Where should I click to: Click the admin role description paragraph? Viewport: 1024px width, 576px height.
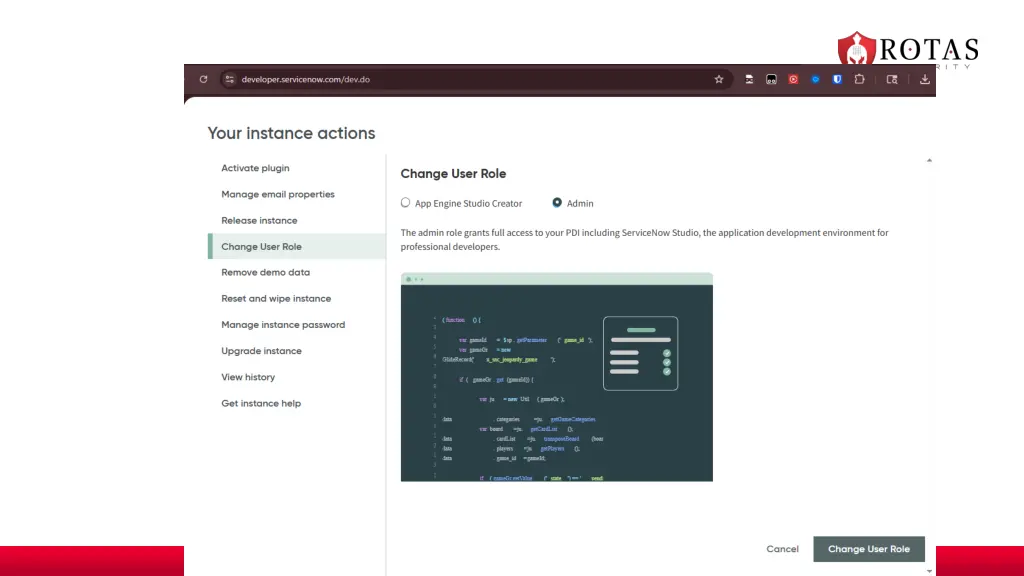[x=645, y=240]
